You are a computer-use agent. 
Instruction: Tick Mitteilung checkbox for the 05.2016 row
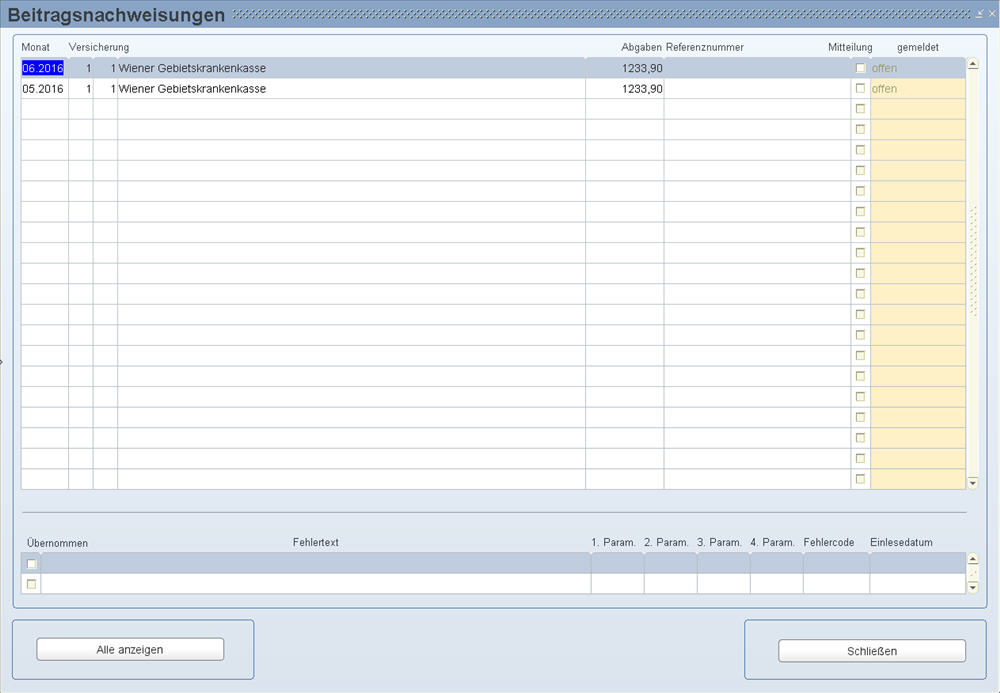tap(860, 88)
